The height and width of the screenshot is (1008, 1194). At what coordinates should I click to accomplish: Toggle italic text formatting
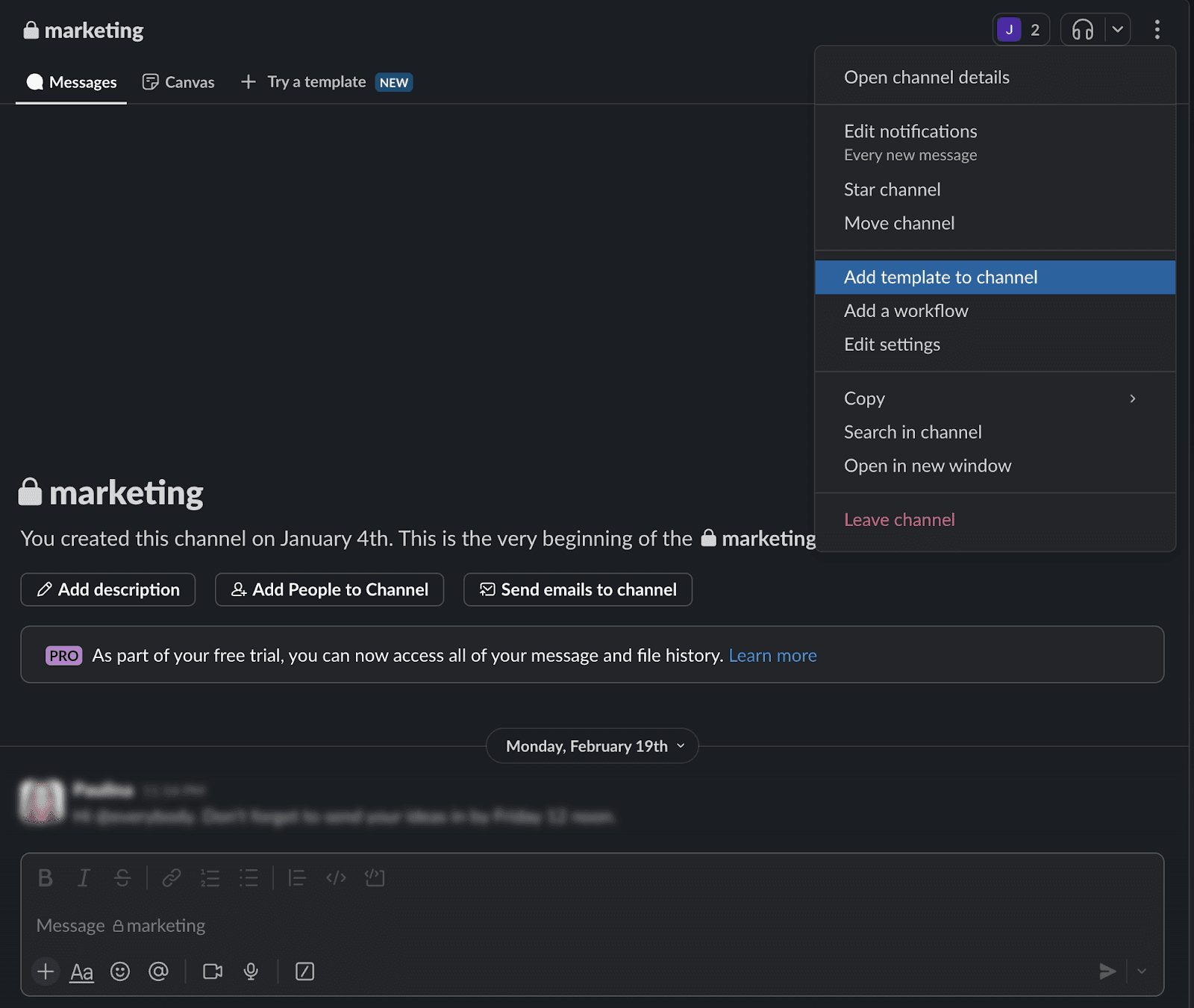(84, 877)
